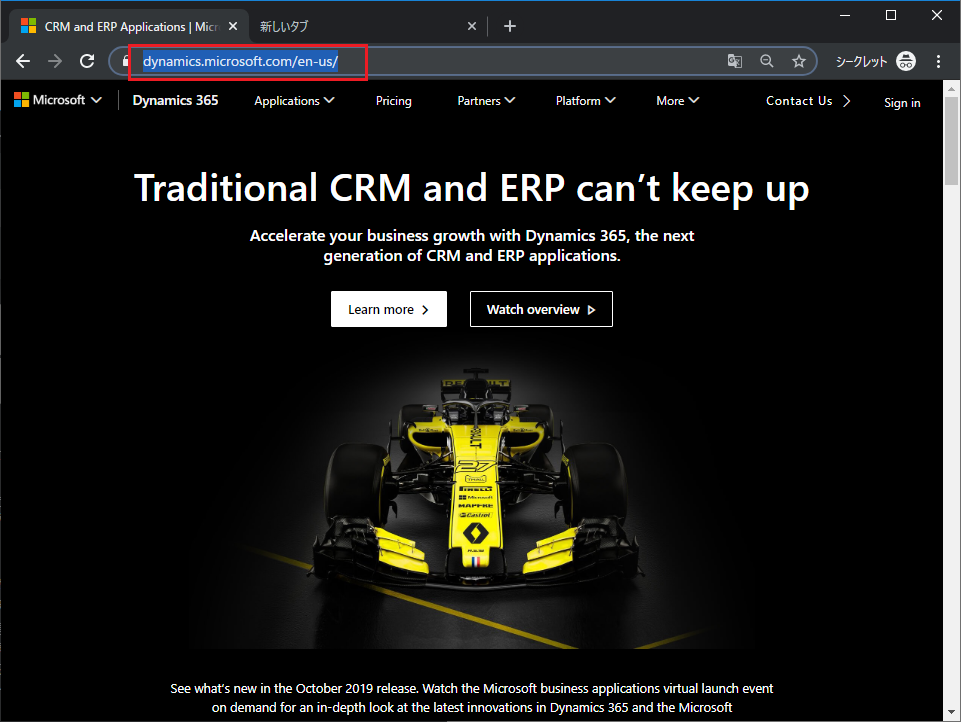Screen dimensions: 961x722
Task: Click the 'Accelerate your business growth' subheading
Action: coord(472,245)
